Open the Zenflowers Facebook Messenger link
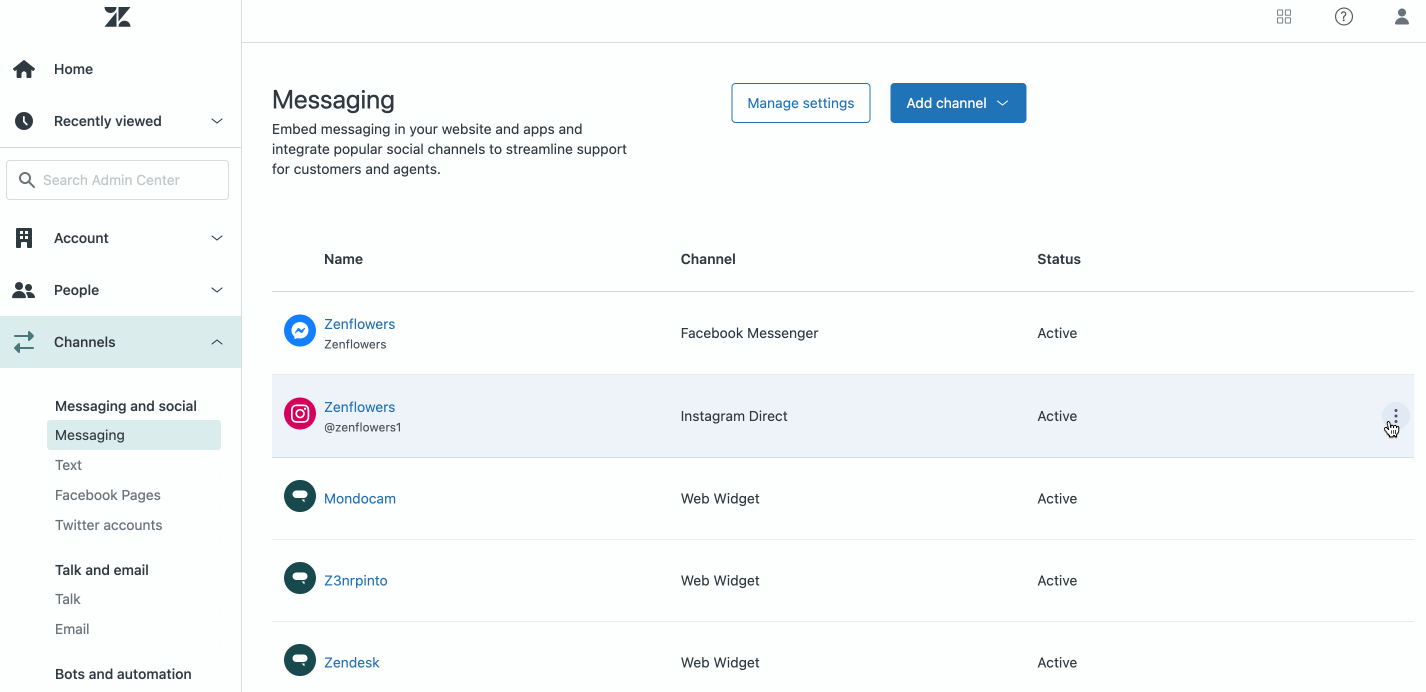1426x692 pixels. (359, 324)
